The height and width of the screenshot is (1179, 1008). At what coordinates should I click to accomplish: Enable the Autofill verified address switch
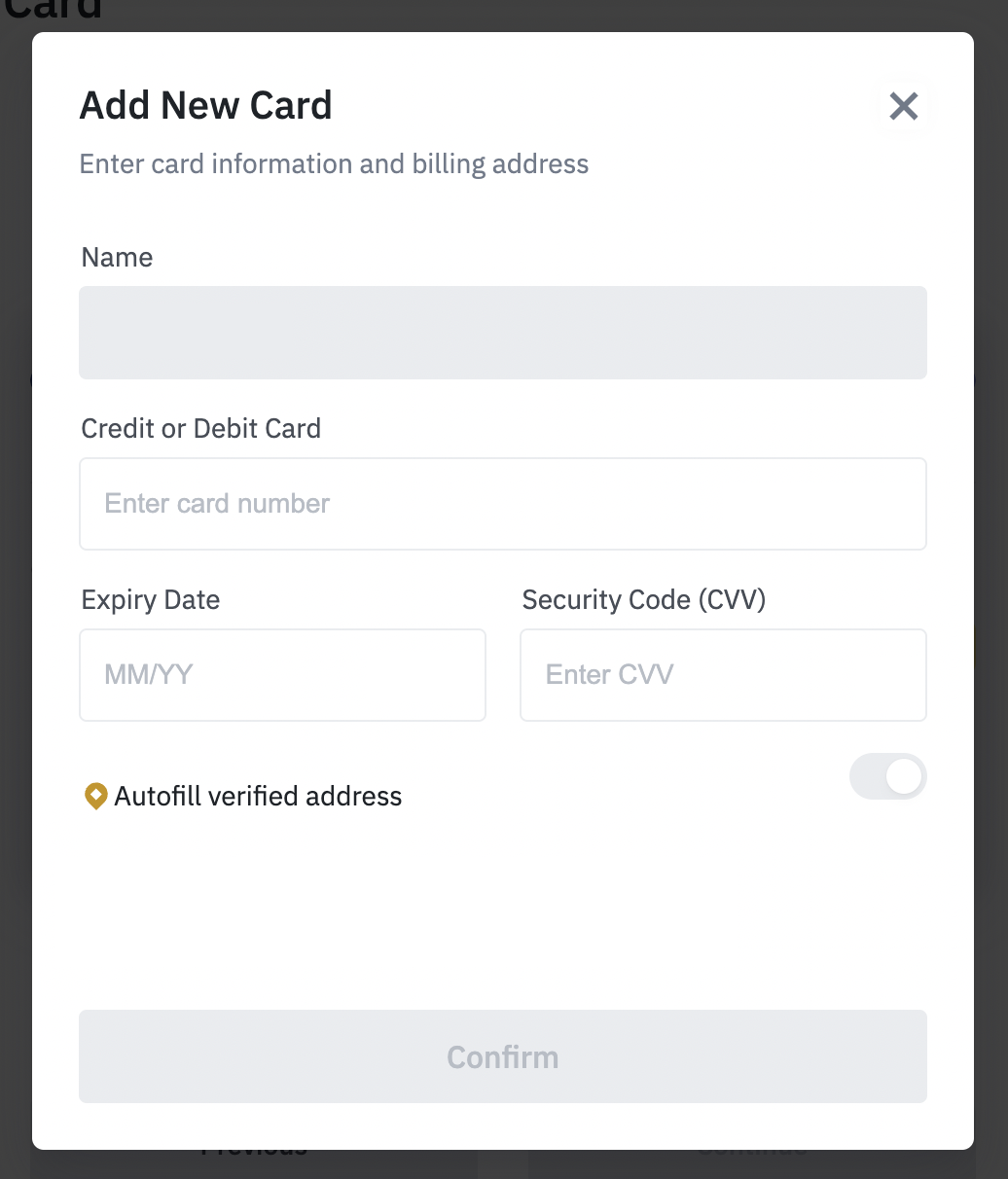888,777
